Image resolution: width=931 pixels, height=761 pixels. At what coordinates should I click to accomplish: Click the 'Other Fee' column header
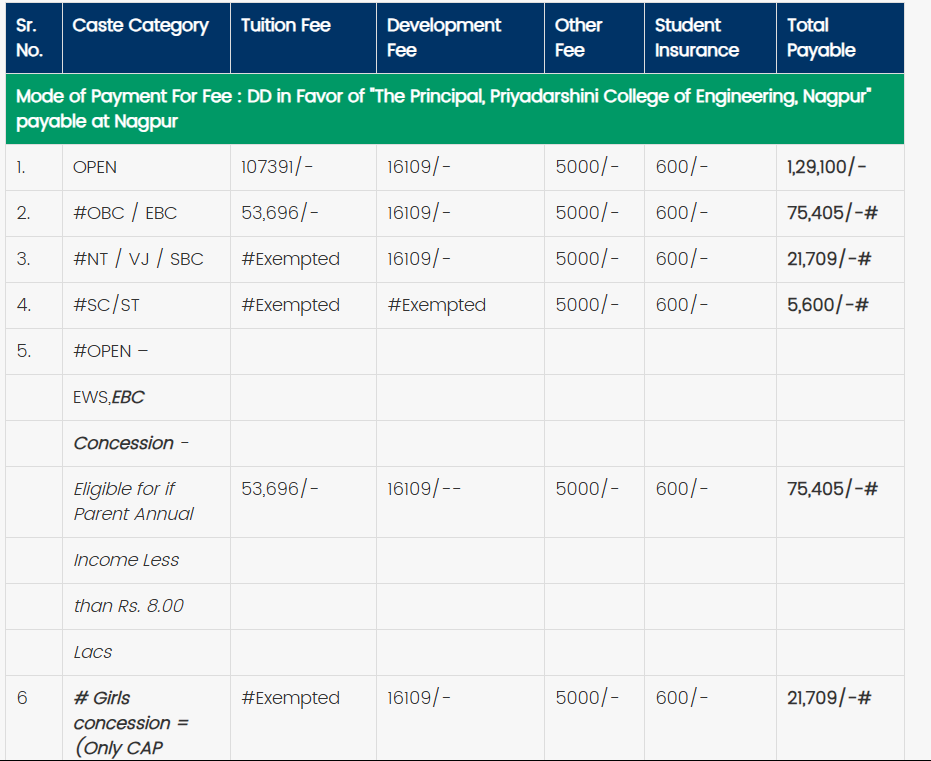(x=594, y=38)
